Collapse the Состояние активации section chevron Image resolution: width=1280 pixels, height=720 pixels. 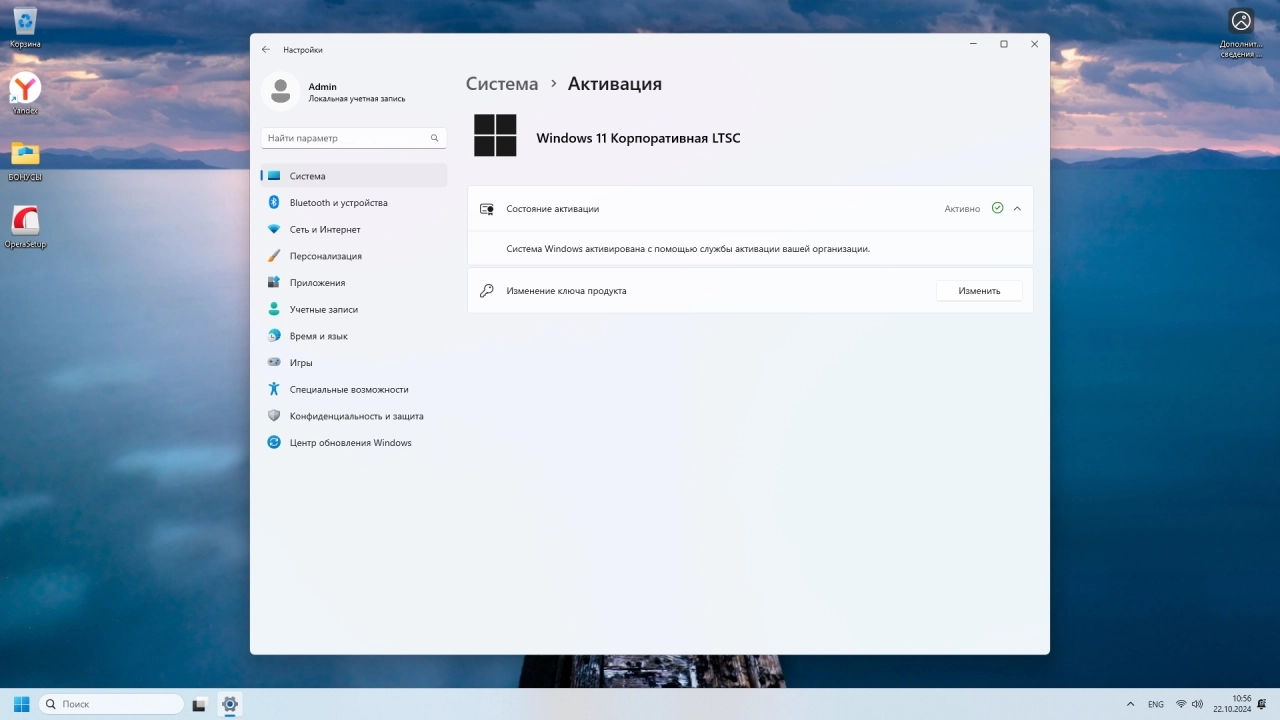click(x=1017, y=209)
